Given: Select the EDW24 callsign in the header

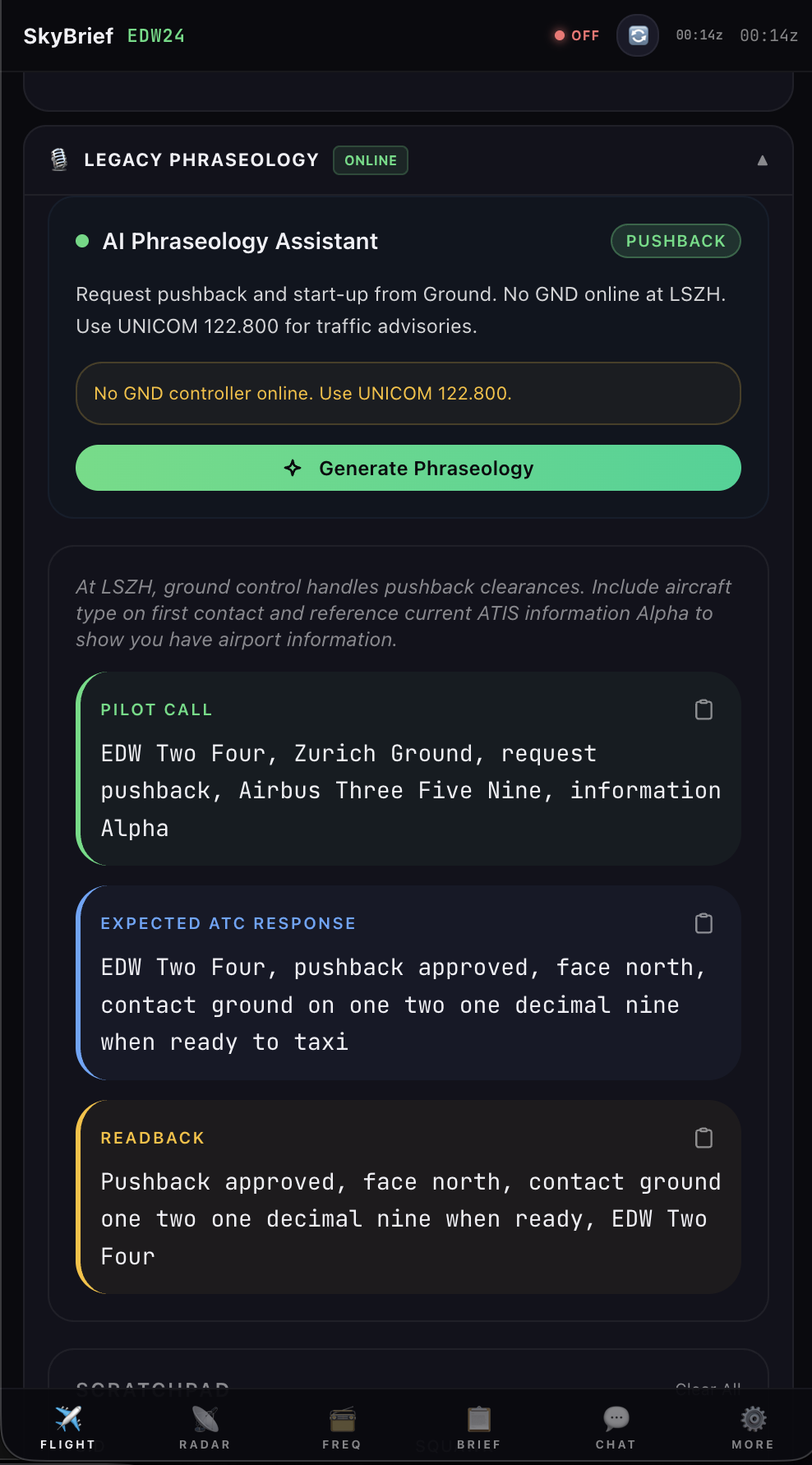Looking at the screenshot, I should [155, 36].
